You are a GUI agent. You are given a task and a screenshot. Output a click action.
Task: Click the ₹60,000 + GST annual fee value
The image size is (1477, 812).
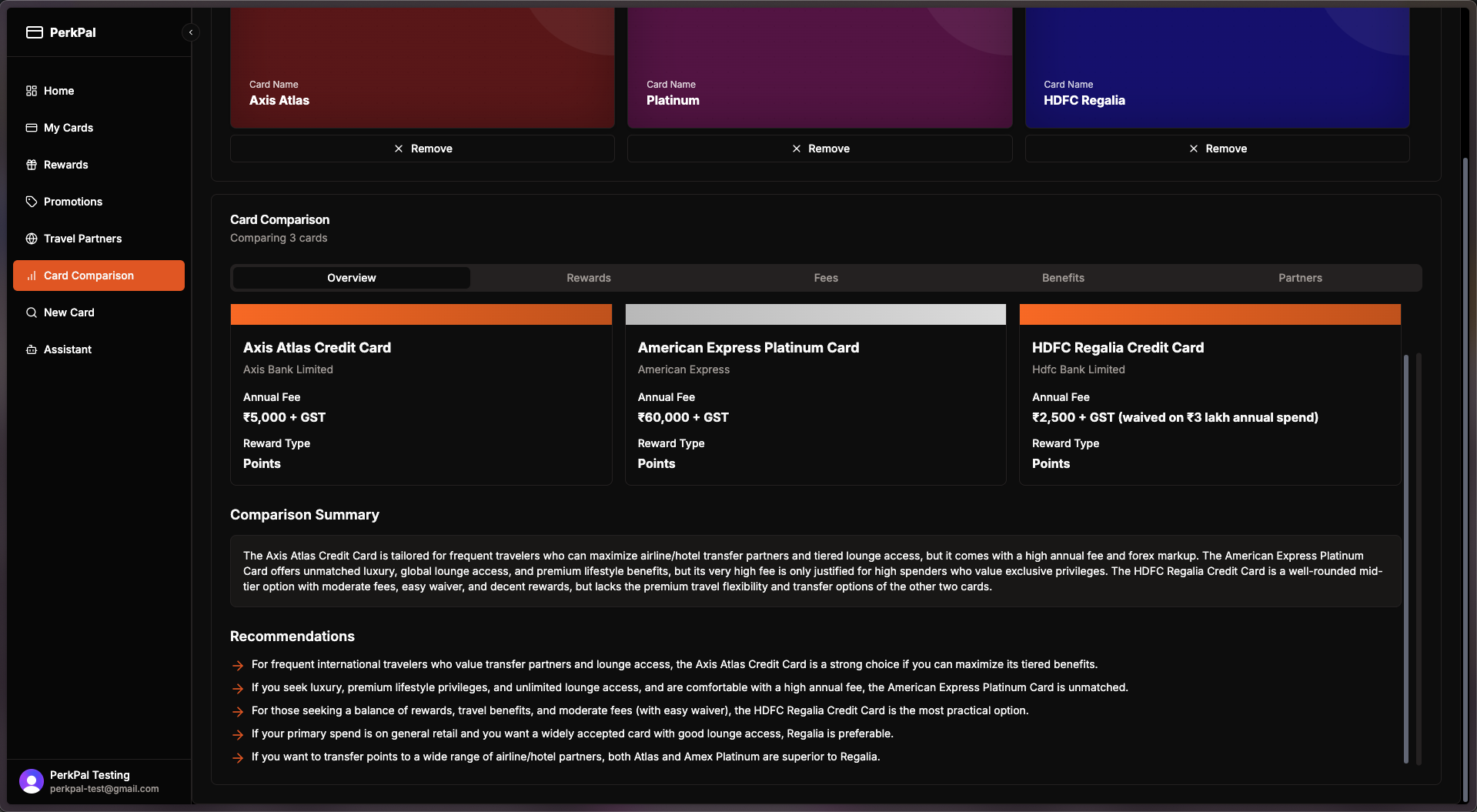(683, 417)
